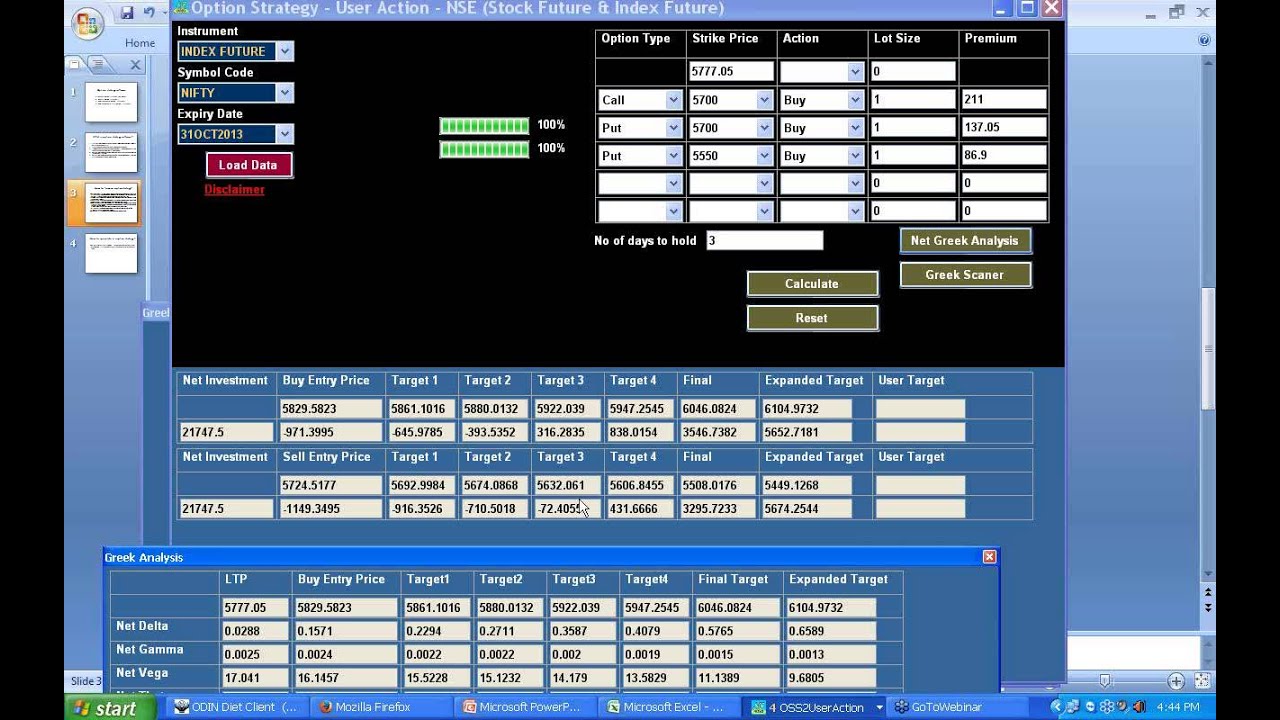Click the Save icon in PowerPoint toolbar
The height and width of the screenshot is (720, 1280).
(127, 13)
